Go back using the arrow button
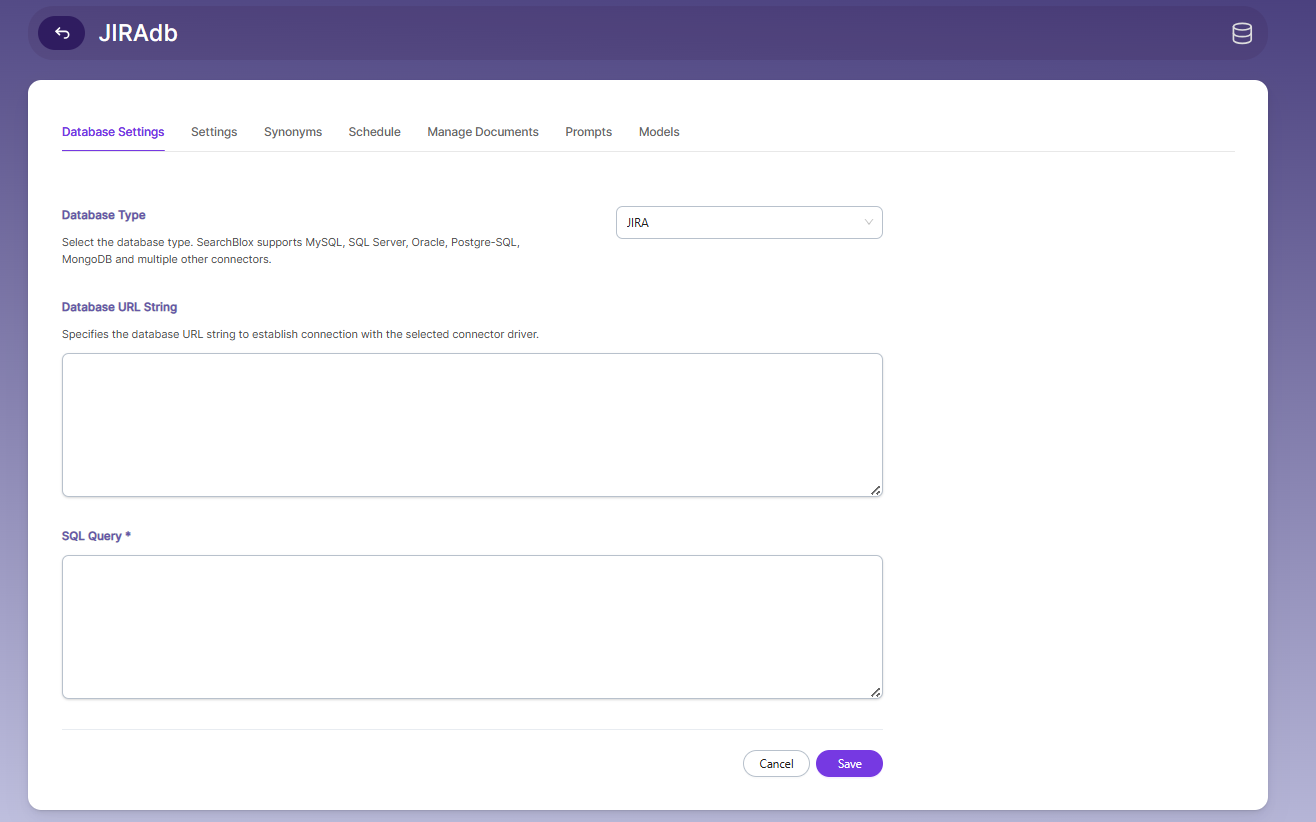This screenshot has height=822, width=1316. [x=61, y=33]
